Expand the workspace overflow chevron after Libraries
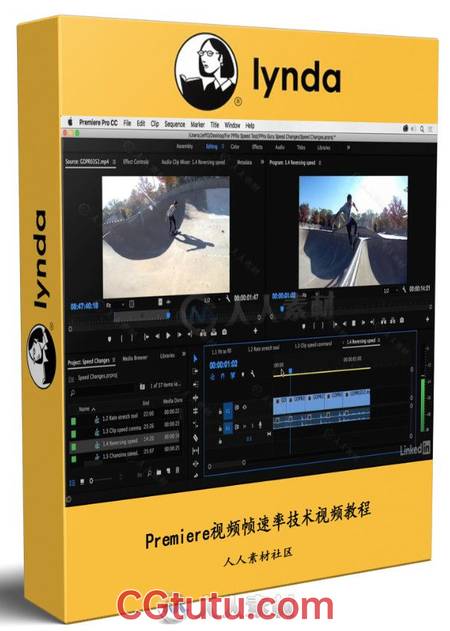Image resolution: width=450 pixels, height=631 pixels. click(x=348, y=148)
